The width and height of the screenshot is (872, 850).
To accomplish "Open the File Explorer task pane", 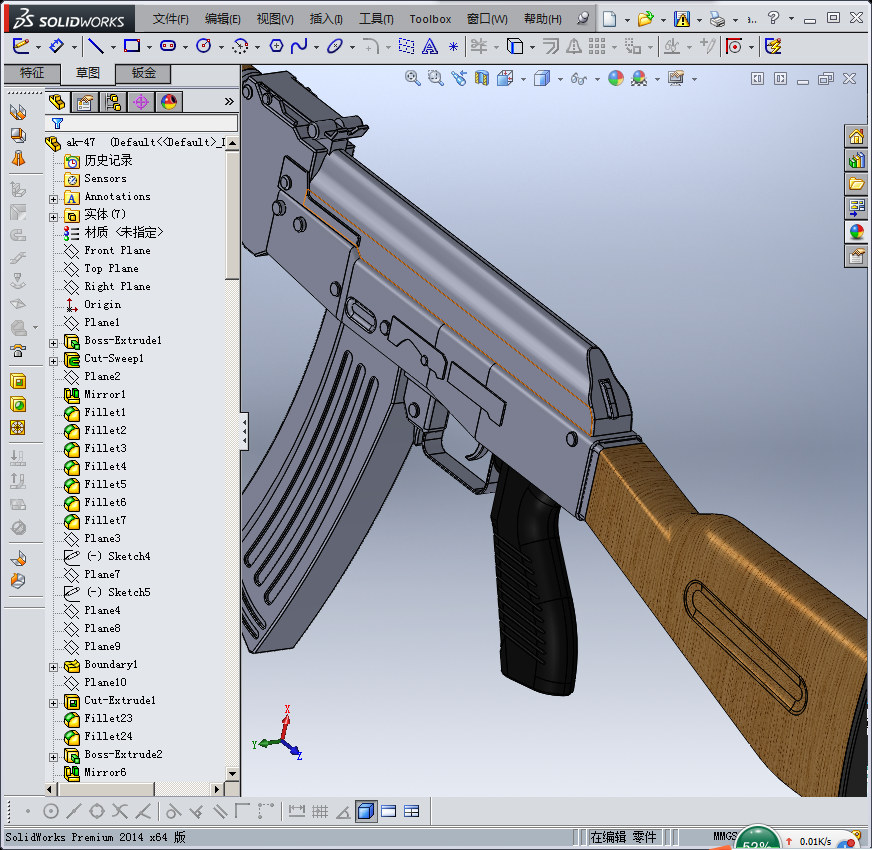I will (856, 184).
